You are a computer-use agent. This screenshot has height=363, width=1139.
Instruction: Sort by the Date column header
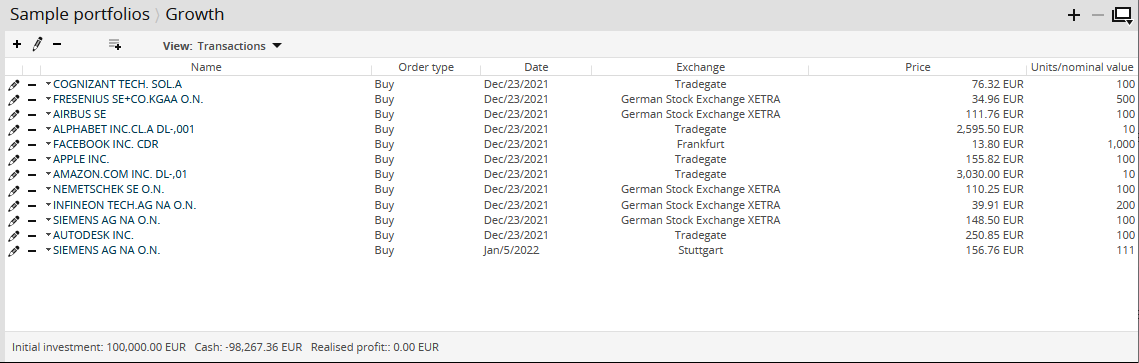[x=536, y=67]
